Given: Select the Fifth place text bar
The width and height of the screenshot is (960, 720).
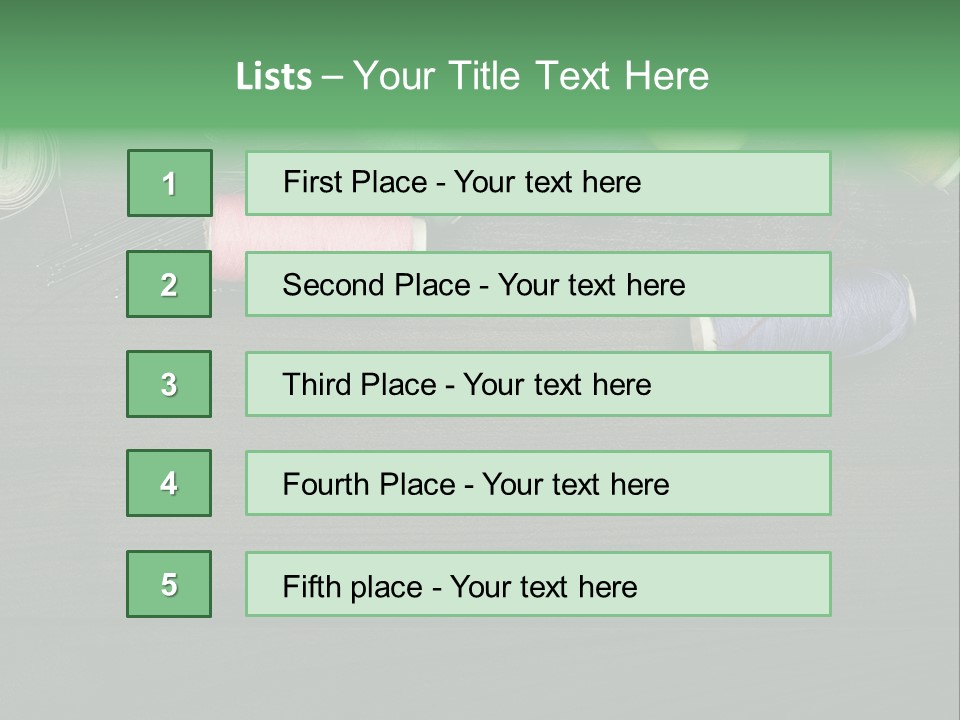Looking at the screenshot, I should coord(538,584).
